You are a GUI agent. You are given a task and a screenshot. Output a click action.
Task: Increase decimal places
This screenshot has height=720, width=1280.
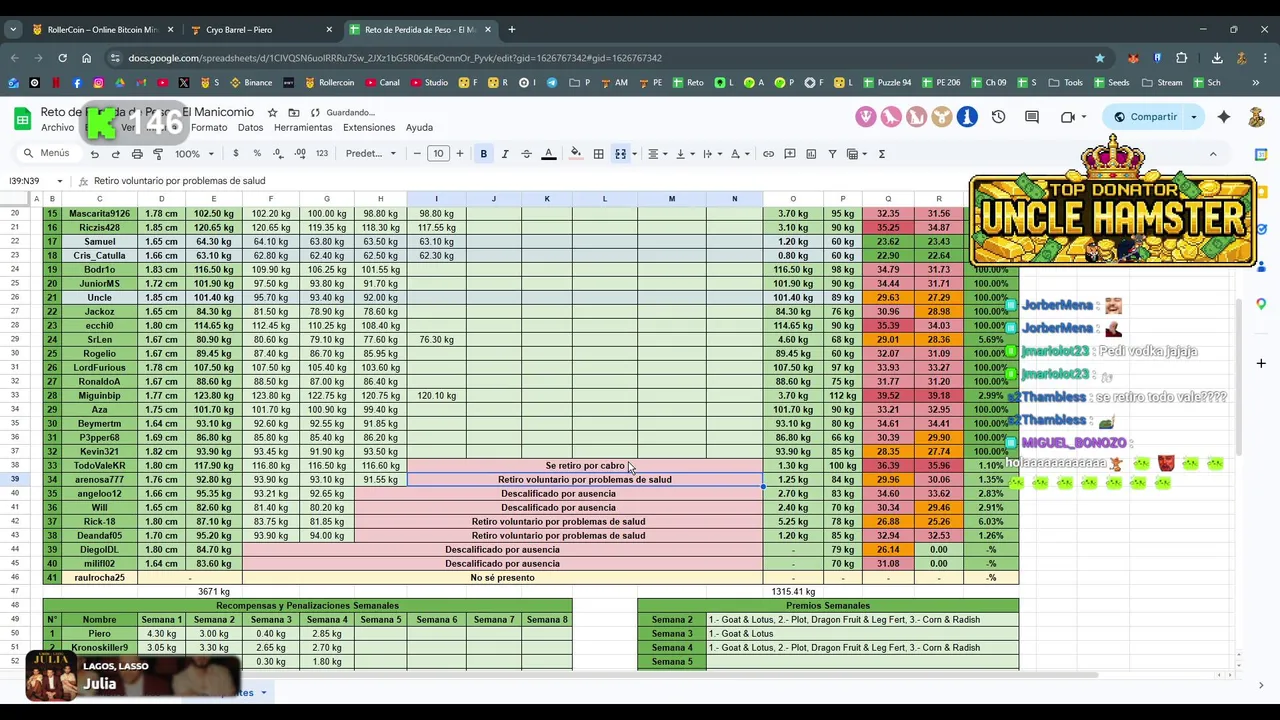click(301, 154)
